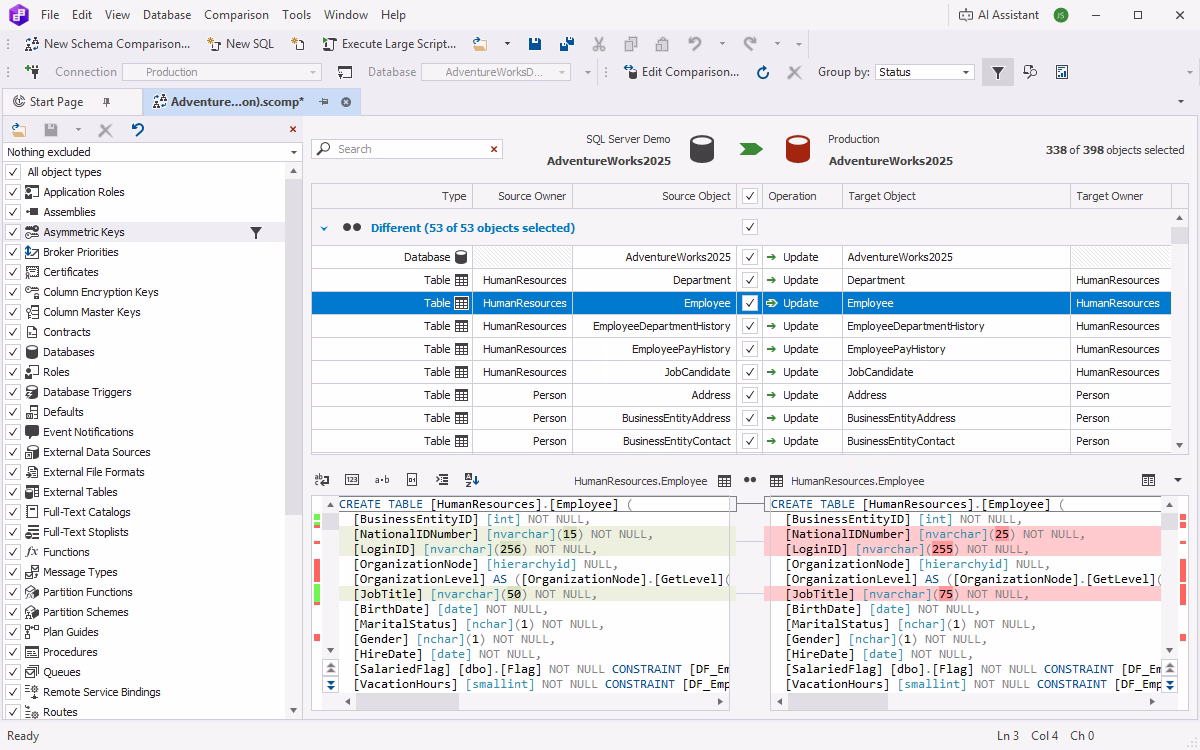This screenshot has width=1200, height=750.
Task: Clear the search field with red X
Action: [x=494, y=149]
